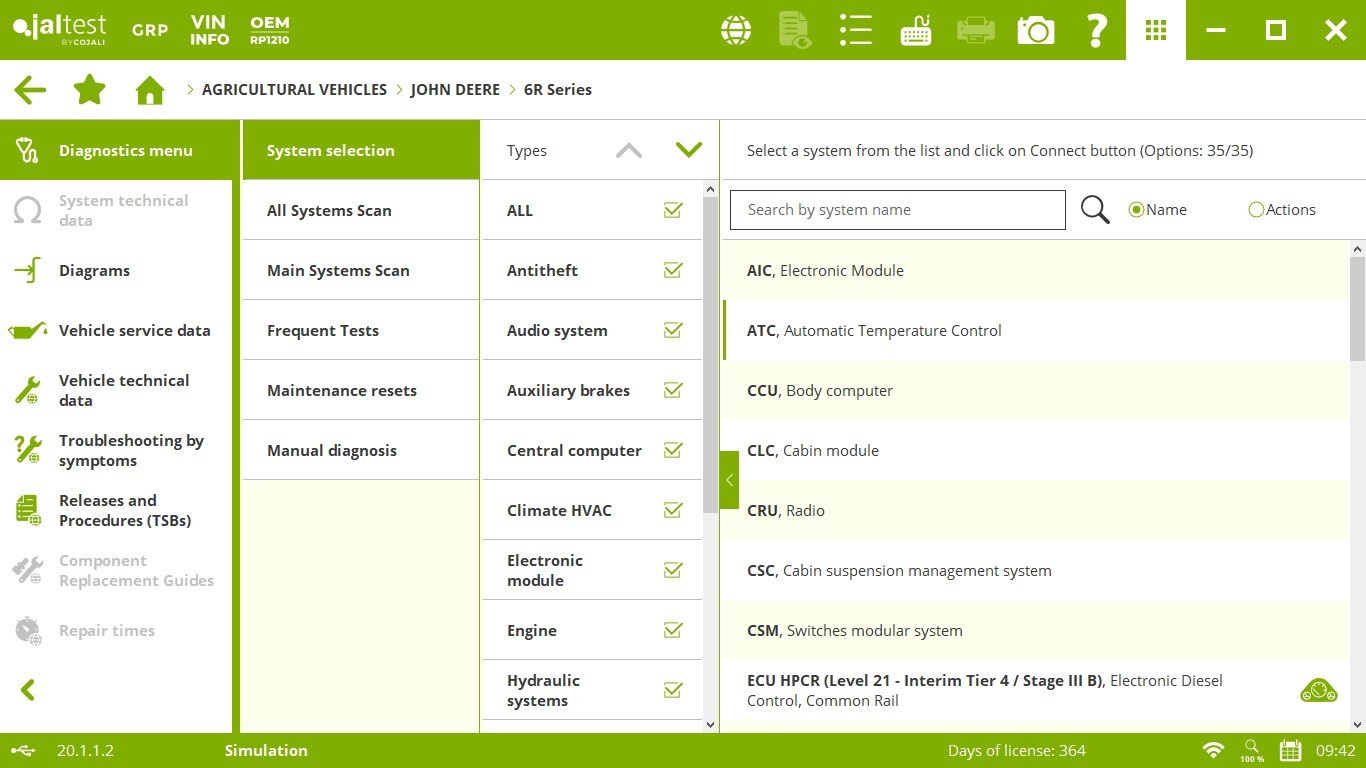
Task: Uncheck the Antitheft type checkbox
Action: [x=673, y=270]
